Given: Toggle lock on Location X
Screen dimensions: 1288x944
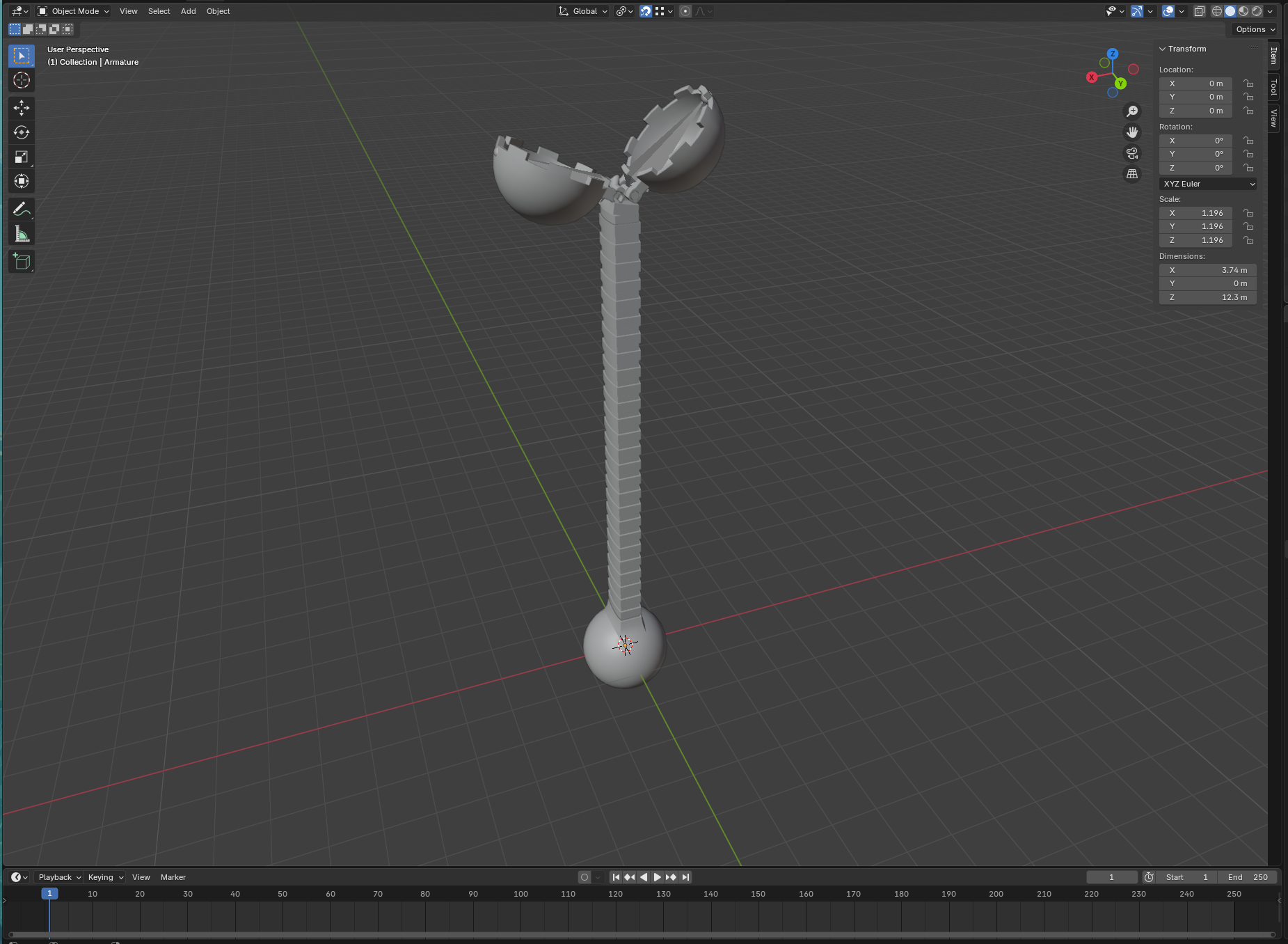Looking at the screenshot, I should (x=1248, y=84).
